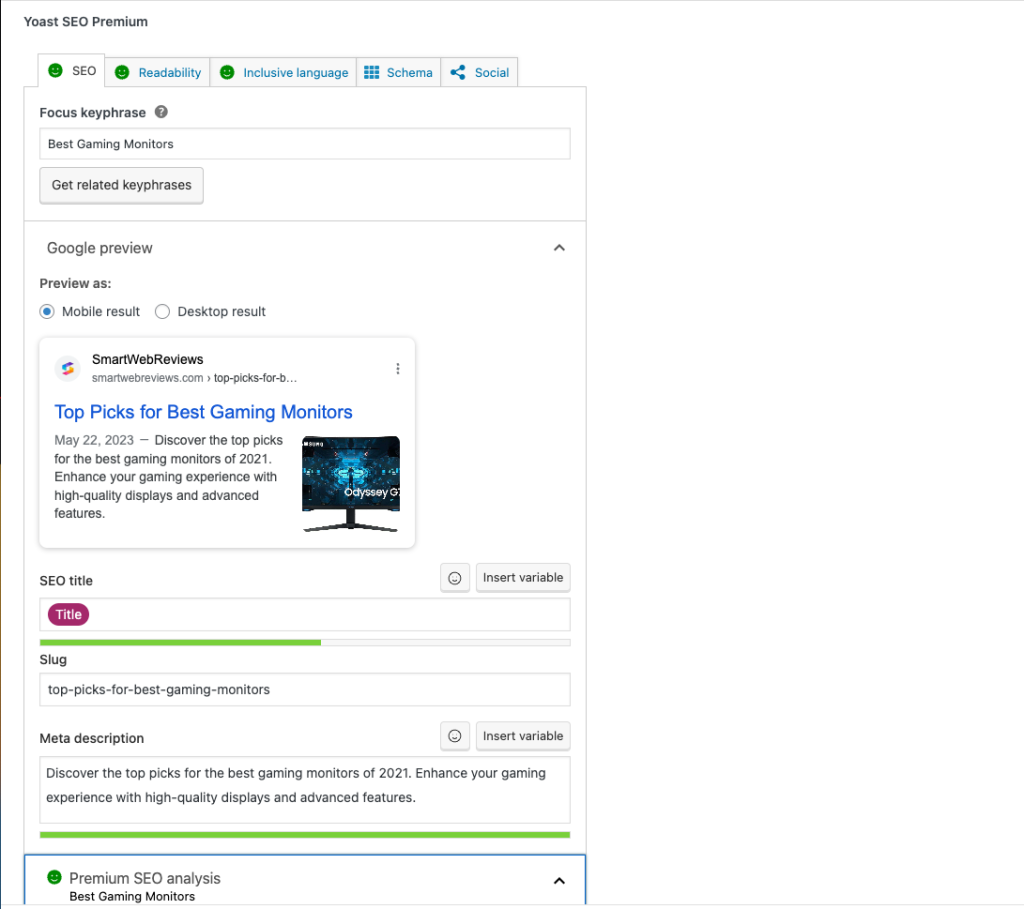Click the gaming monitor thumbnail in preview
The height and width of the screenshot is (909, 1024).
(351, 484)
